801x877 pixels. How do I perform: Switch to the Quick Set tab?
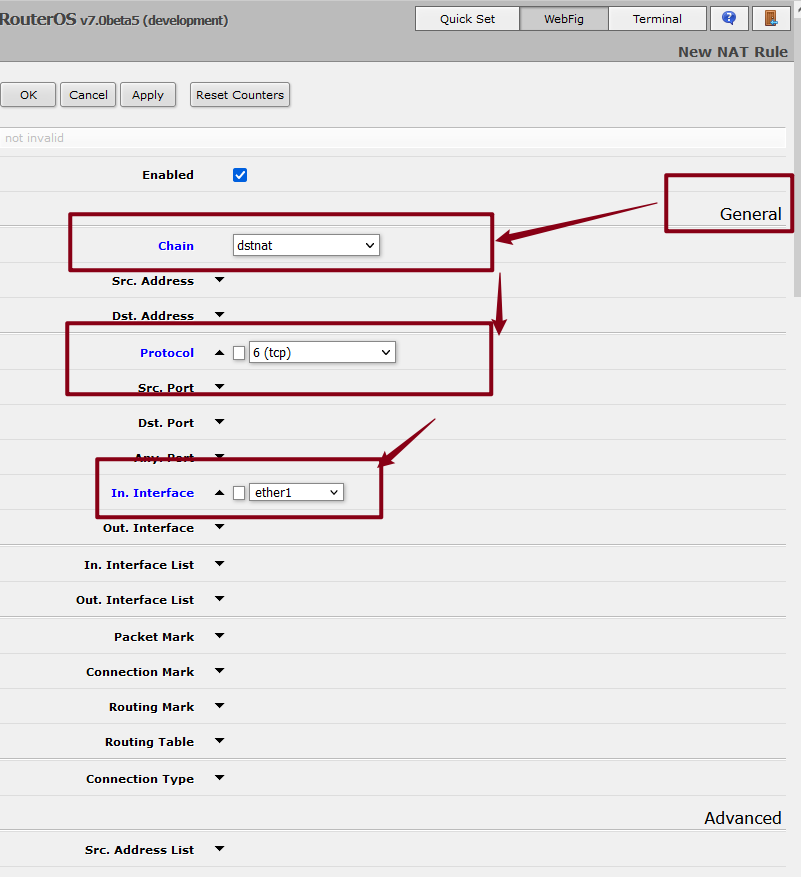pyautogui.click(x=467, y=19)
